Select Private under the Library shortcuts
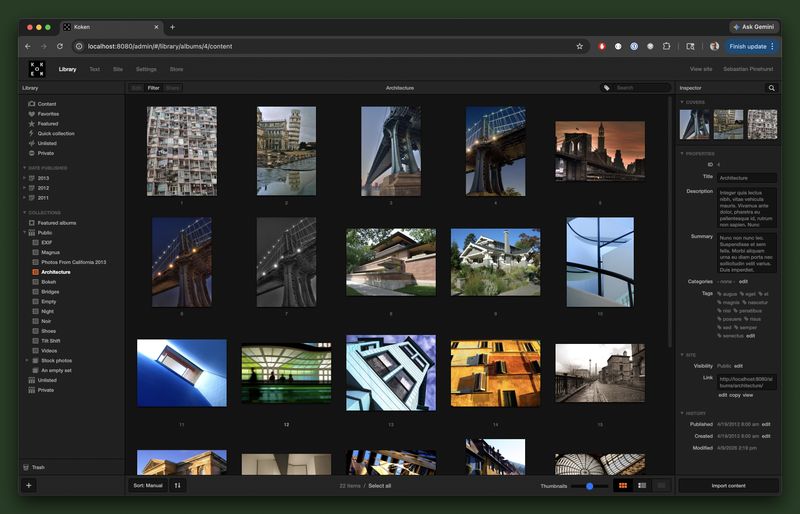This screenshot has height=514, width=800. [45, 153]
